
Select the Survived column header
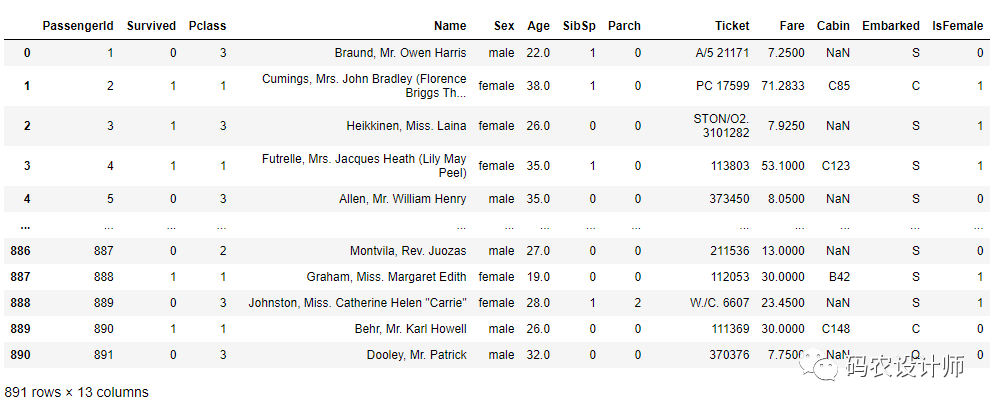[152, 26]
